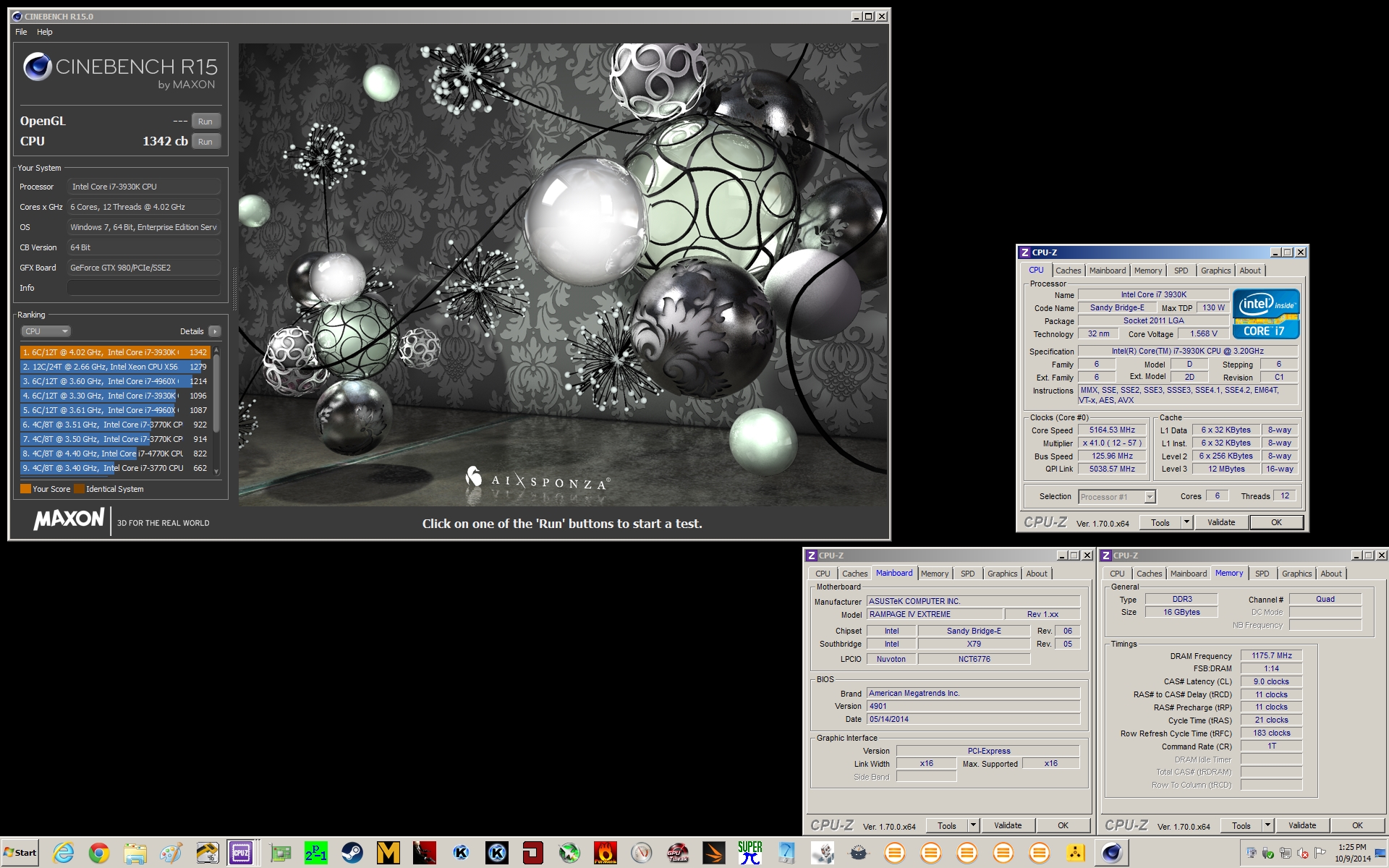1389x868 pixels.
Task: Launch the yellow M icon in taskbar
Action: pos(388,854)
